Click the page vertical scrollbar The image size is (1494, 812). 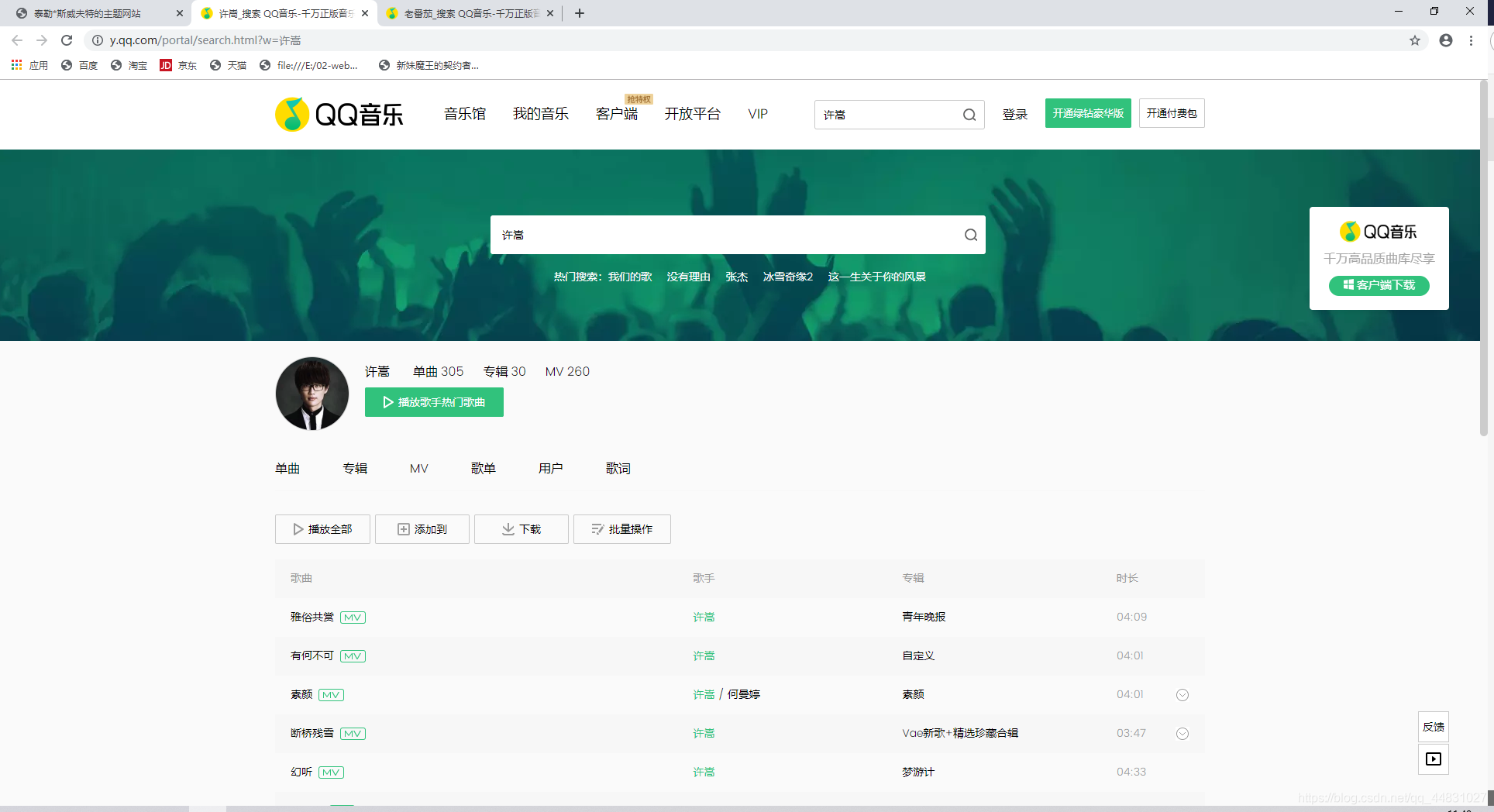coord(1484,257)
